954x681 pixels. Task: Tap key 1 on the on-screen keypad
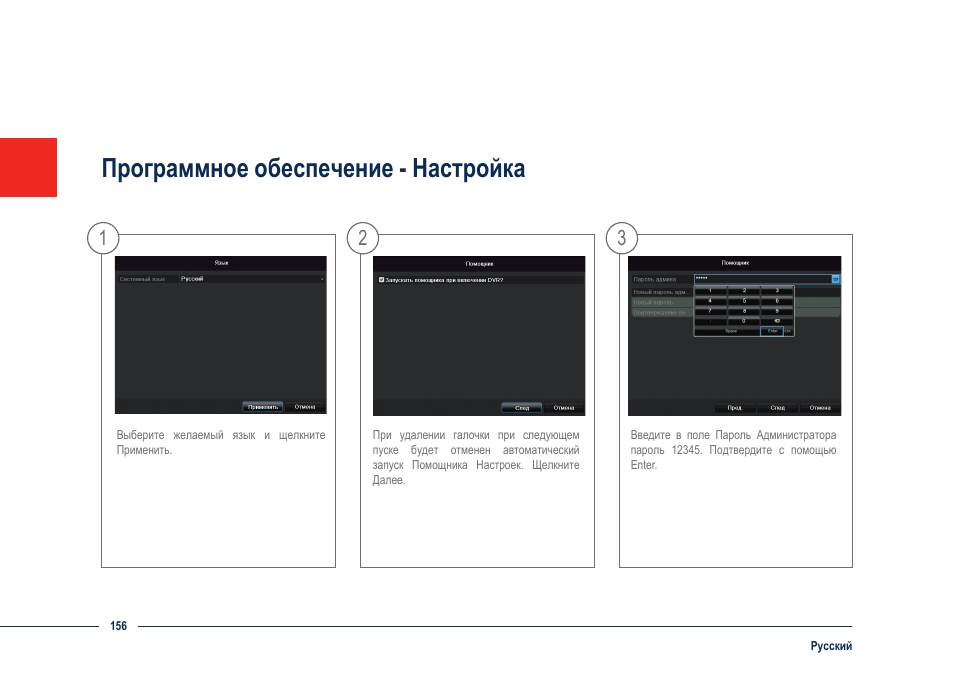pyautogui.click(x=710, y=291)
